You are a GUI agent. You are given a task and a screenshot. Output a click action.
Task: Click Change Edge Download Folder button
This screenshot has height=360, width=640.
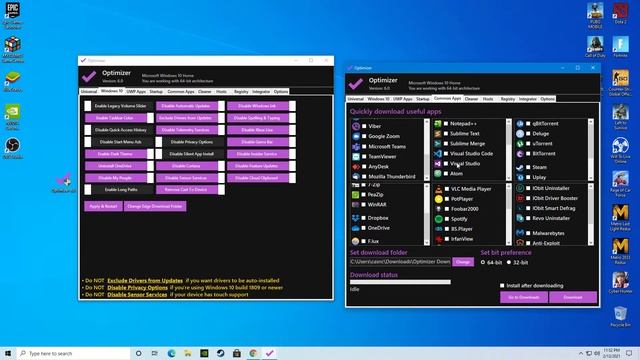click(155, 206)
